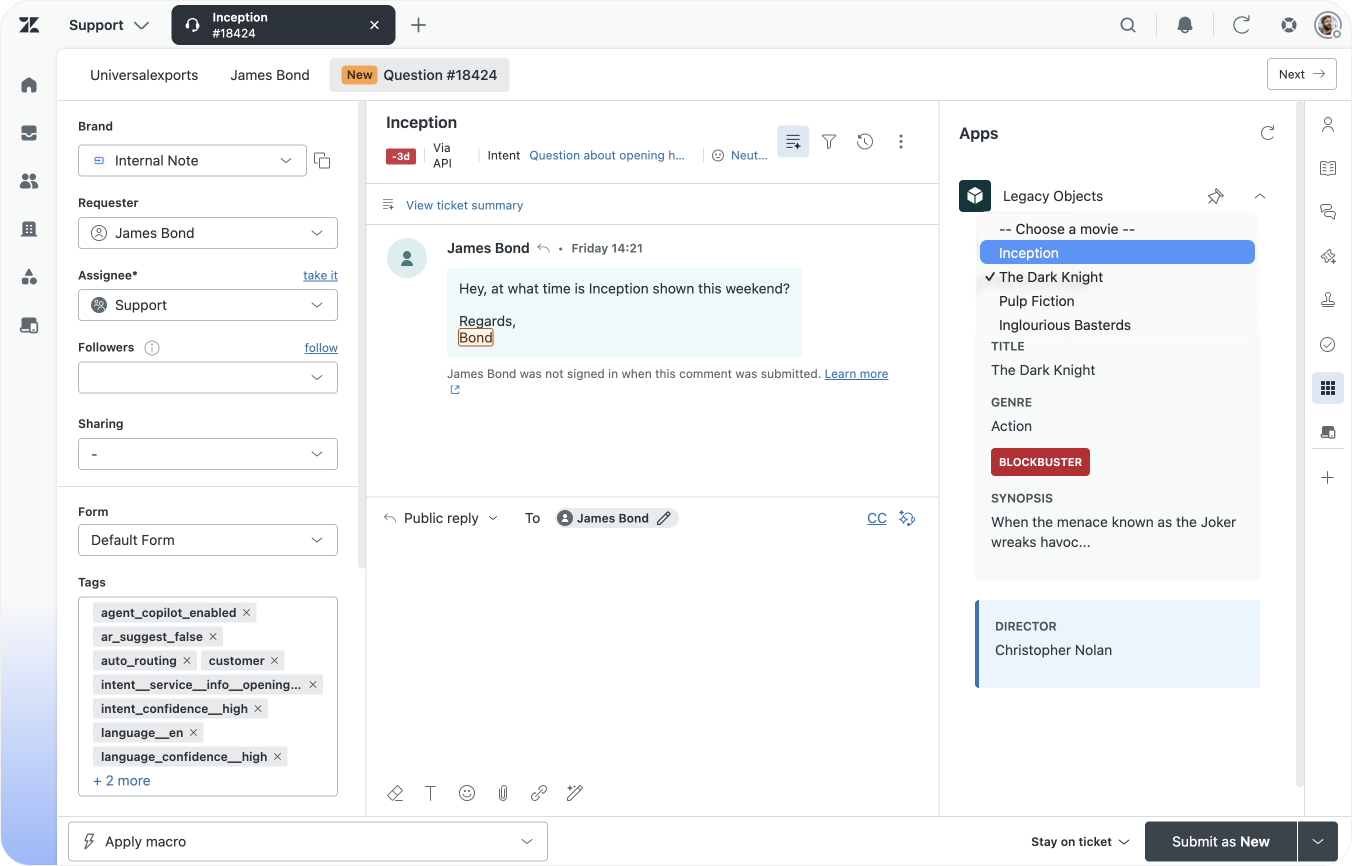The width and height of the screenshot is (1352, 866).
Task: Click the conversation filter funnel icon
Action: click(829, 142)
